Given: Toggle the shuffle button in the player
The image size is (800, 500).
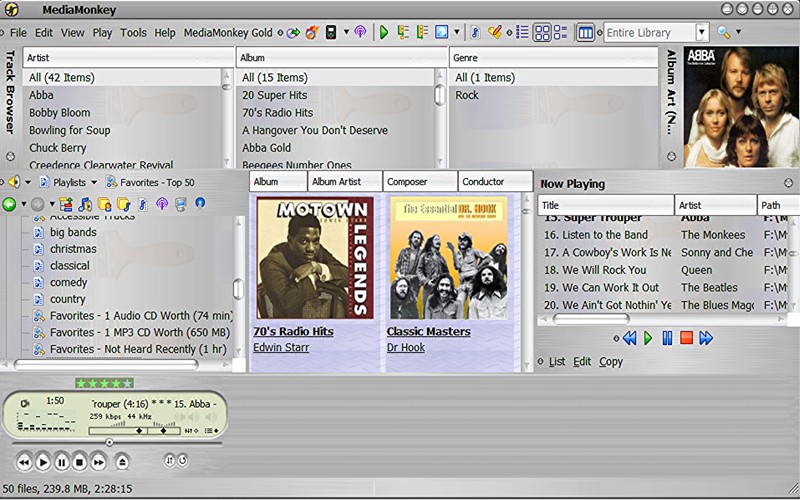Looking at the screenshot, I should click(169, 460).
